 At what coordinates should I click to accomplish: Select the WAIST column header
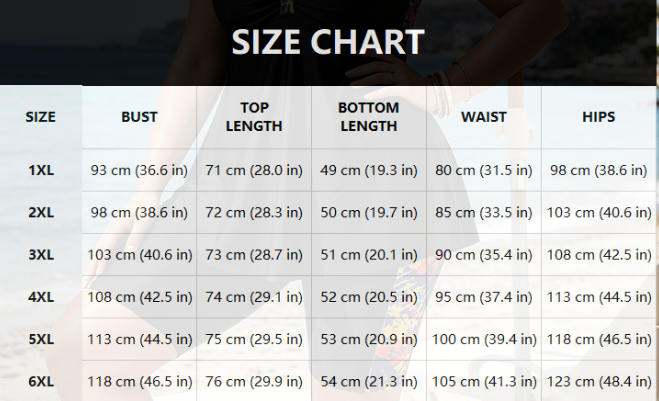pos(484,117)
